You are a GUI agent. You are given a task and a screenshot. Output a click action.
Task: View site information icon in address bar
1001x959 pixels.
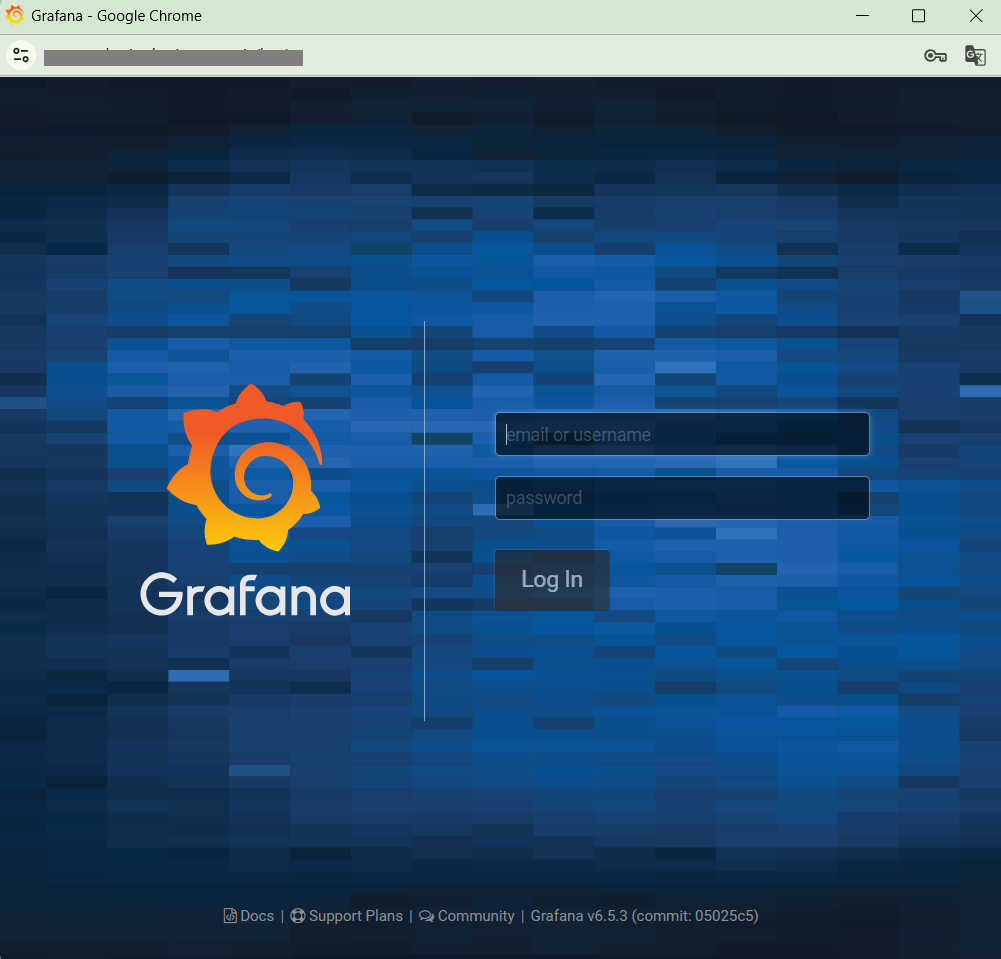point(21,55)
